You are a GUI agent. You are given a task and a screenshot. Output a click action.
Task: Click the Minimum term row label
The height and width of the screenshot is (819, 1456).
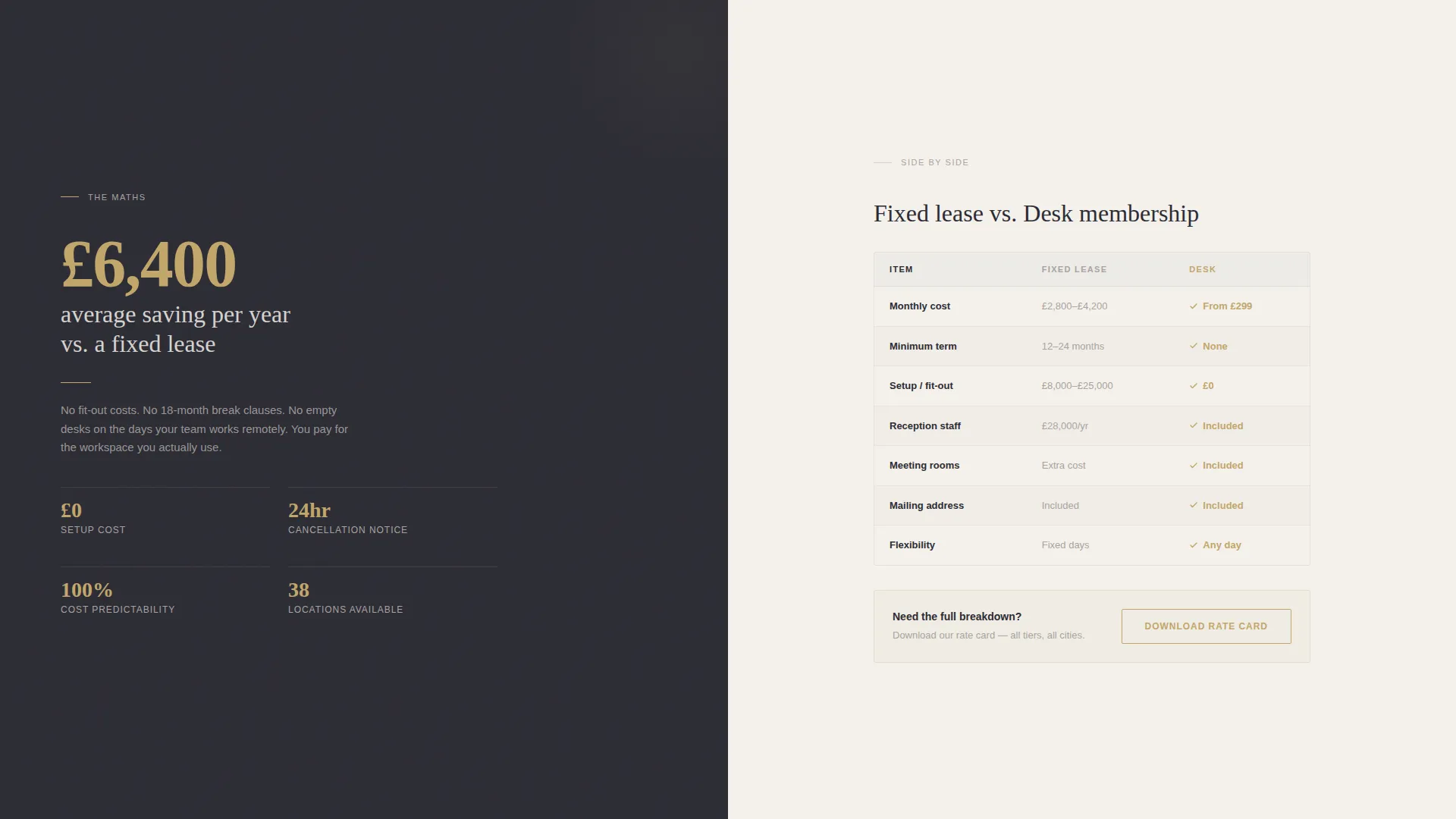click(x=923, y=347)
